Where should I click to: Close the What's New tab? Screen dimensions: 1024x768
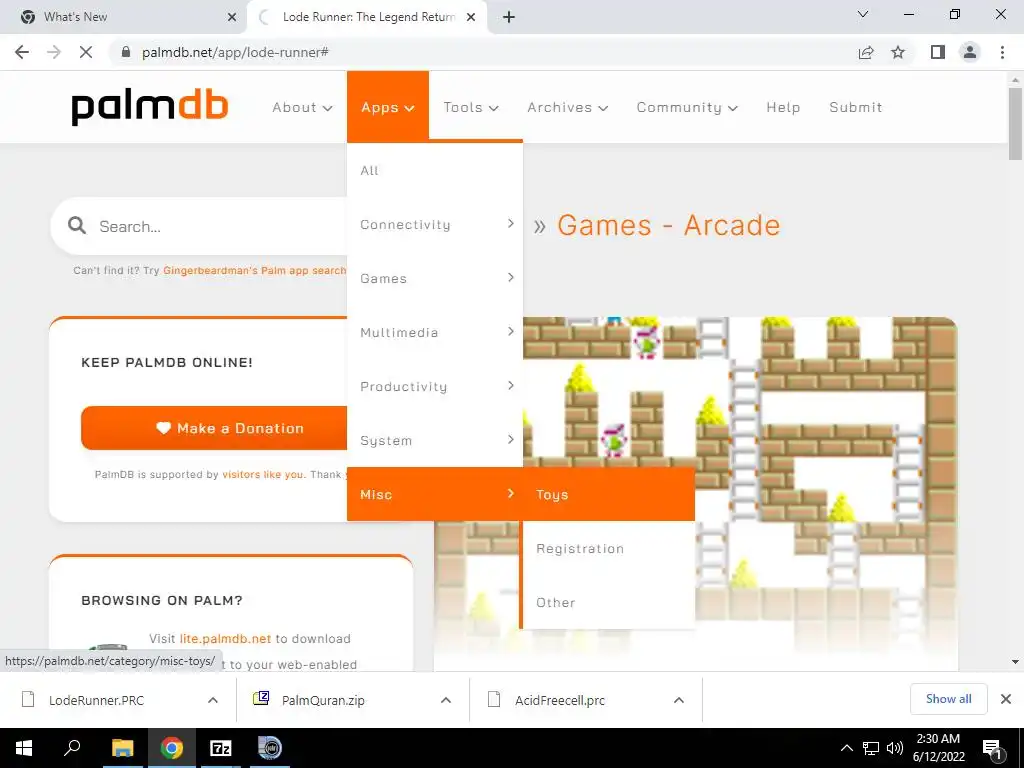tap(232, 17)
